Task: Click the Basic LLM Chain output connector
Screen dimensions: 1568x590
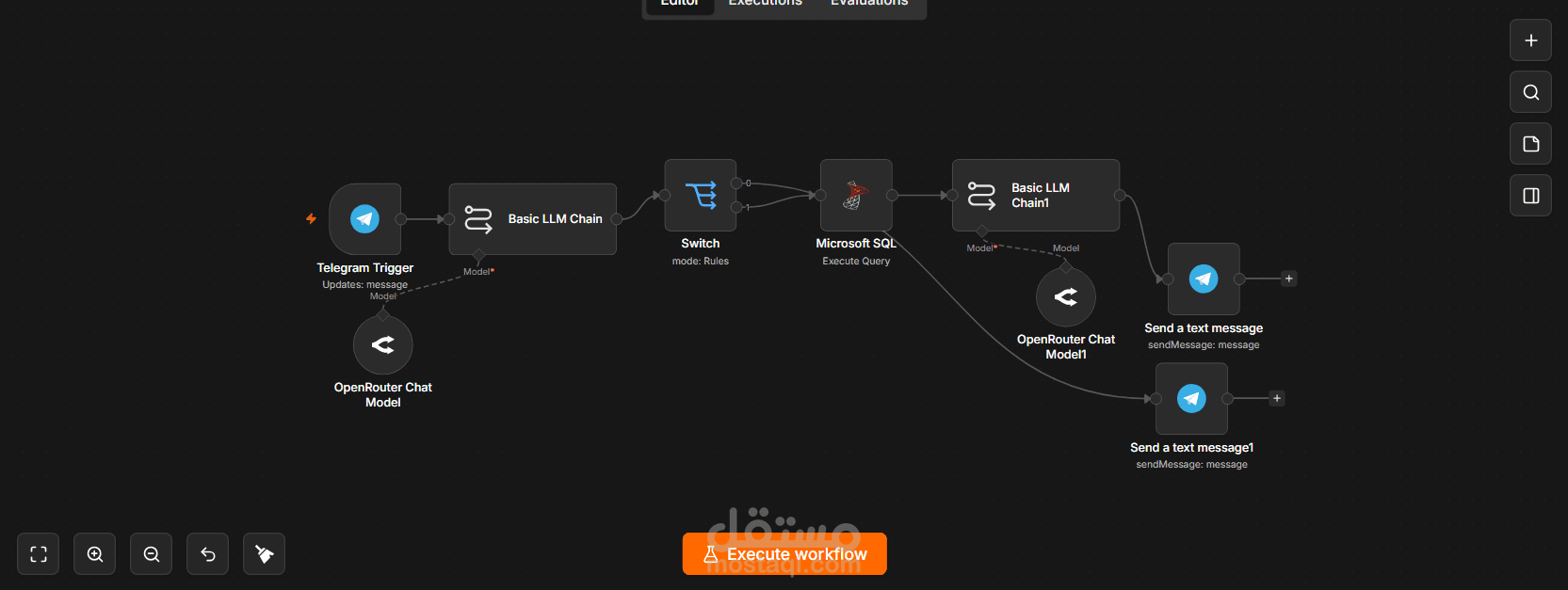Action: [617, 219]
